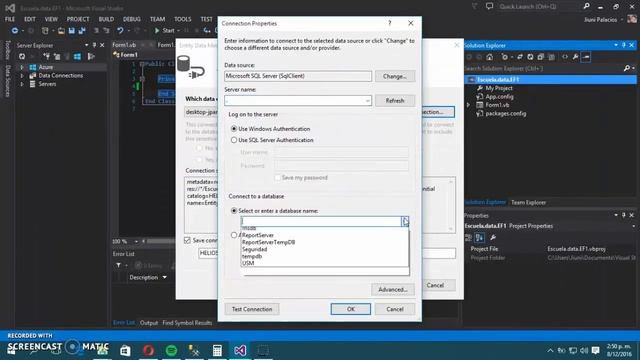Click Open File folder icon in toolbar
Viewport: 640px width, 360px height.
[61, 31]
